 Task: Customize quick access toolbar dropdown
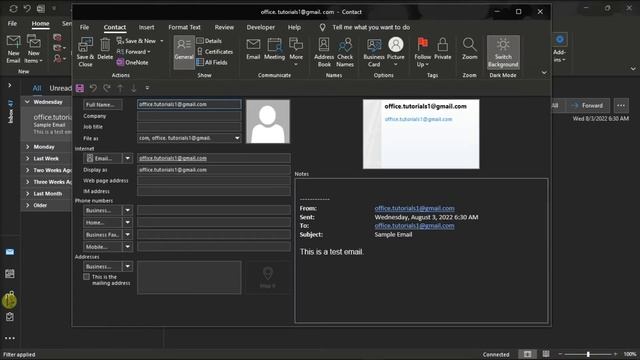(x=147, y=88)
